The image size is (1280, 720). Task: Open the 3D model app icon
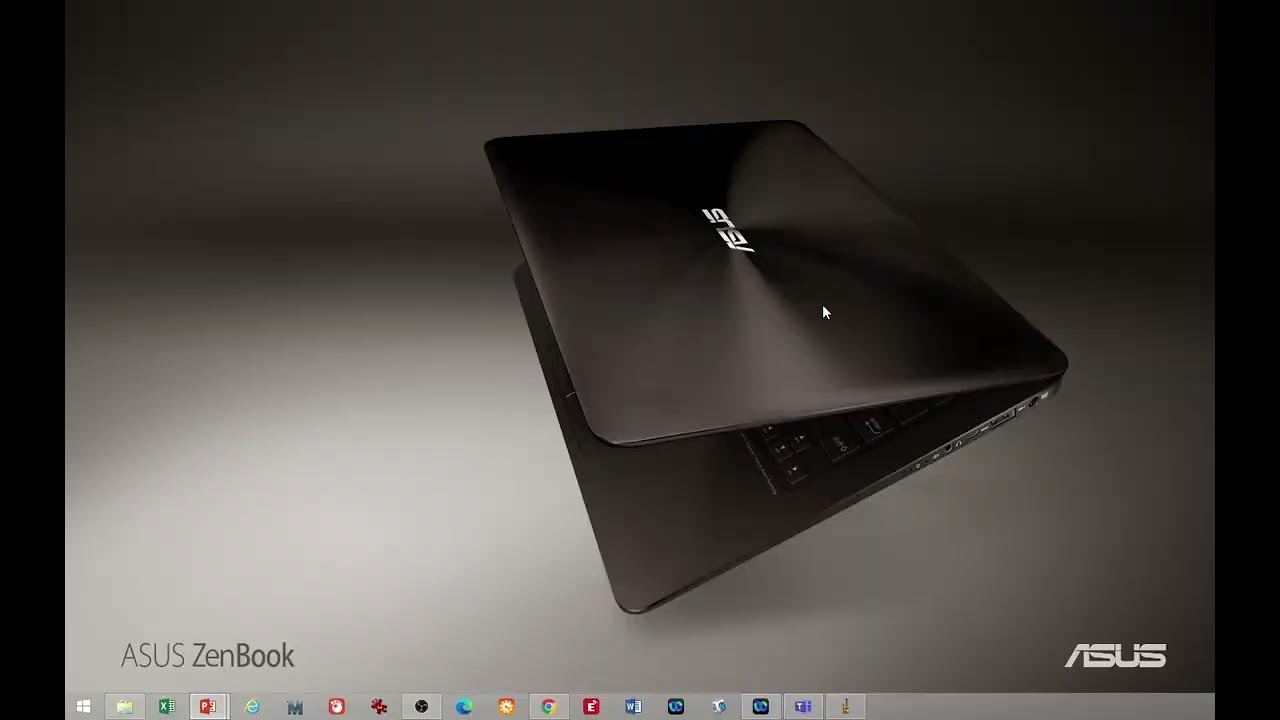(718, 707)
